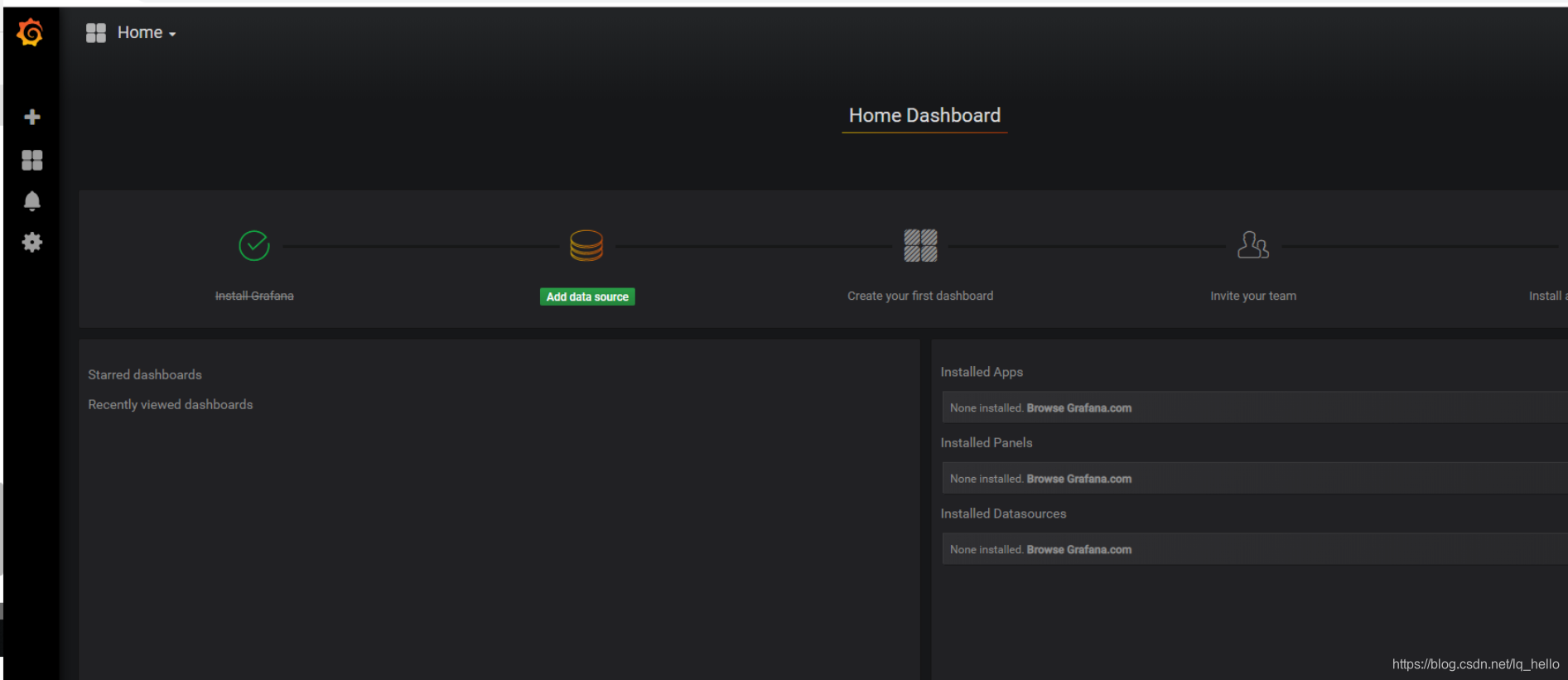Click the green Install Grafana checkmark icon
This screenshot has width=1568, height=680.
(x=254, y=246)
